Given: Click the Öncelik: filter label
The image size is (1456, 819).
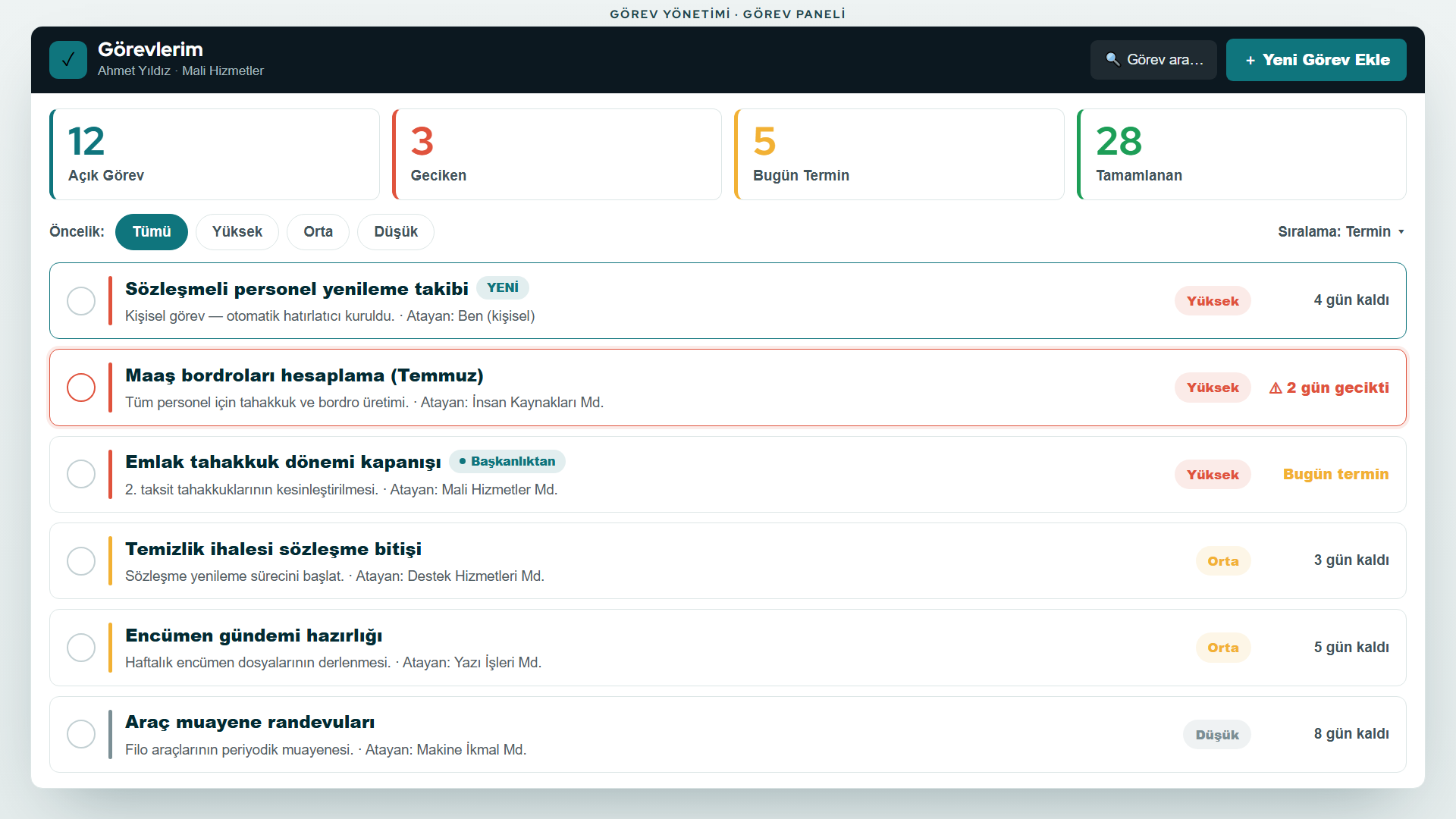Looking at the screenshot, I should 77,232.
